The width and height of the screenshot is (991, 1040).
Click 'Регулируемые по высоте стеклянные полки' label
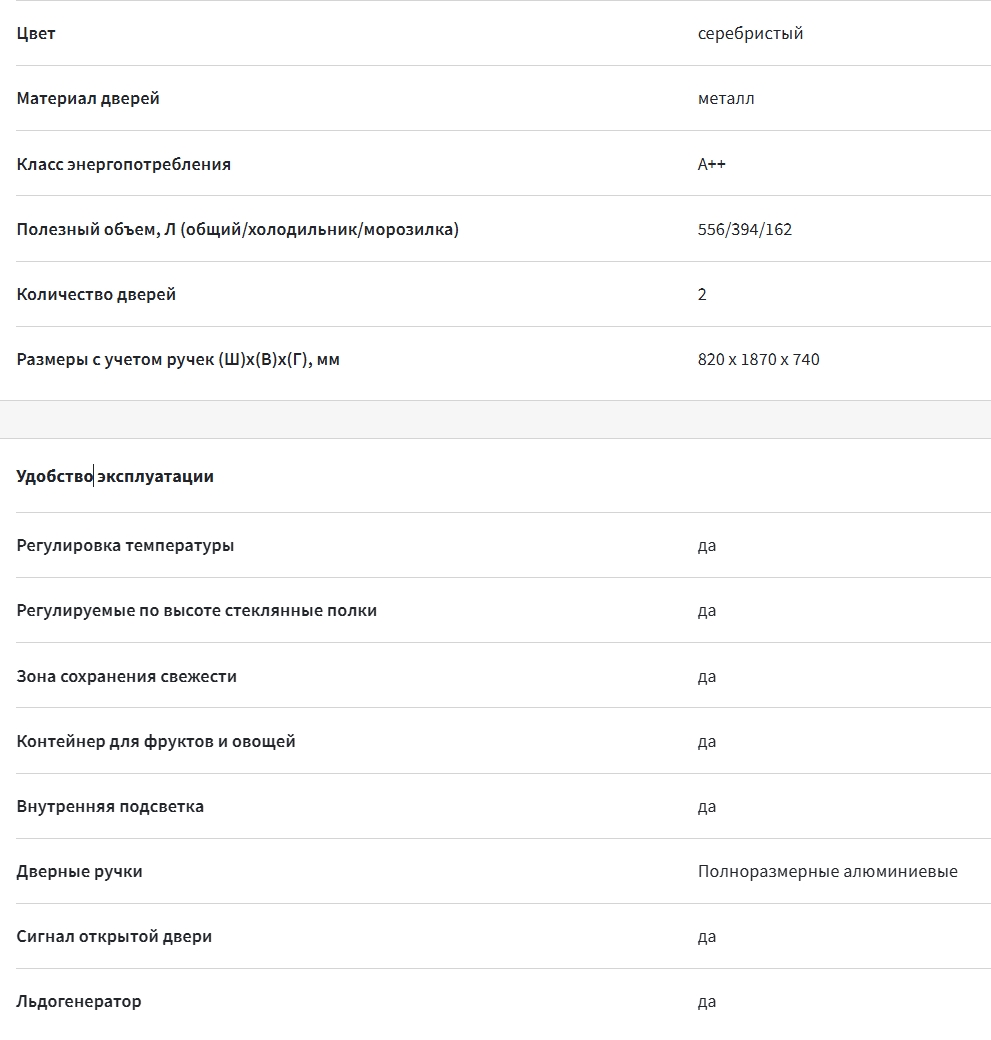click(196, 610)
